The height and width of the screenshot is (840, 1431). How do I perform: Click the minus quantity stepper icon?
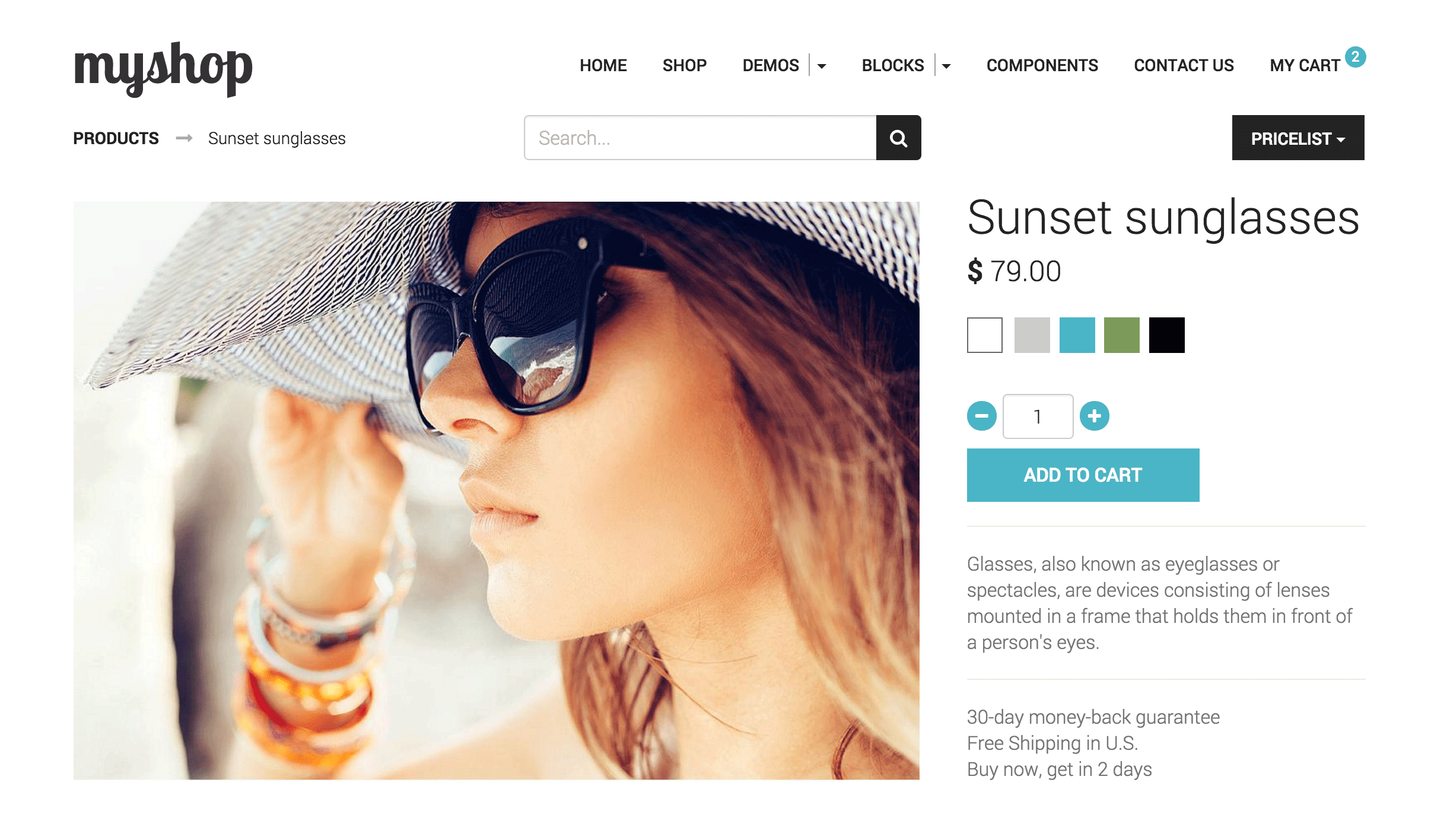[982, 414]
